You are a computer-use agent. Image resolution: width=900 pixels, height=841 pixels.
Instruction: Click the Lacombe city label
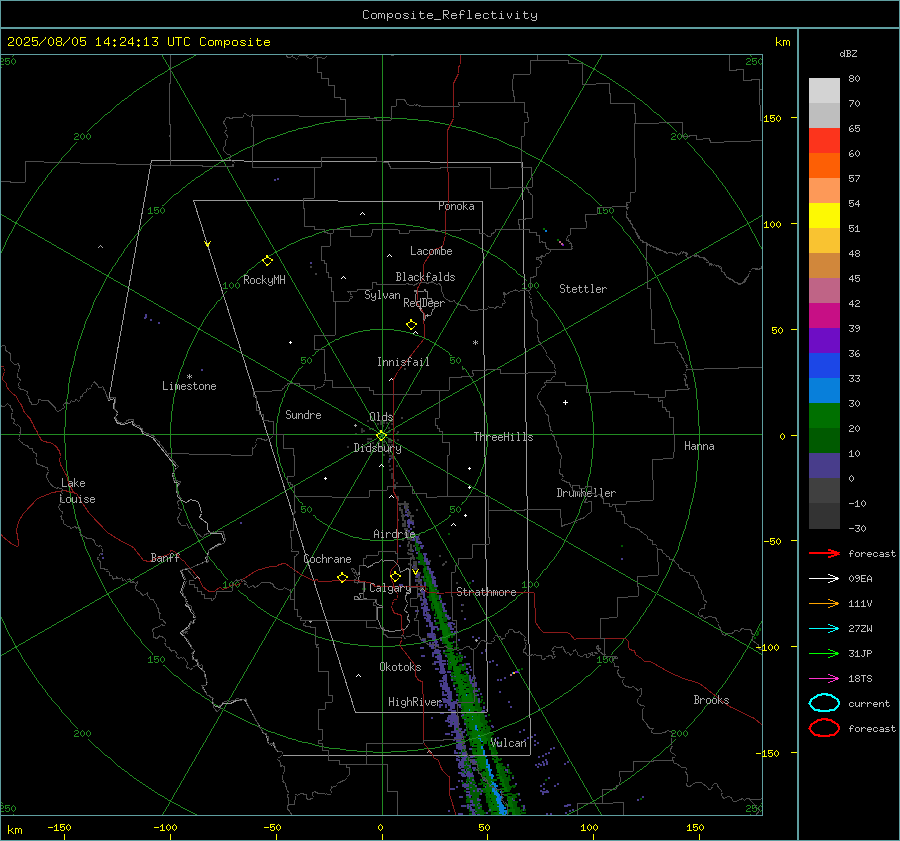click(431, 251)
